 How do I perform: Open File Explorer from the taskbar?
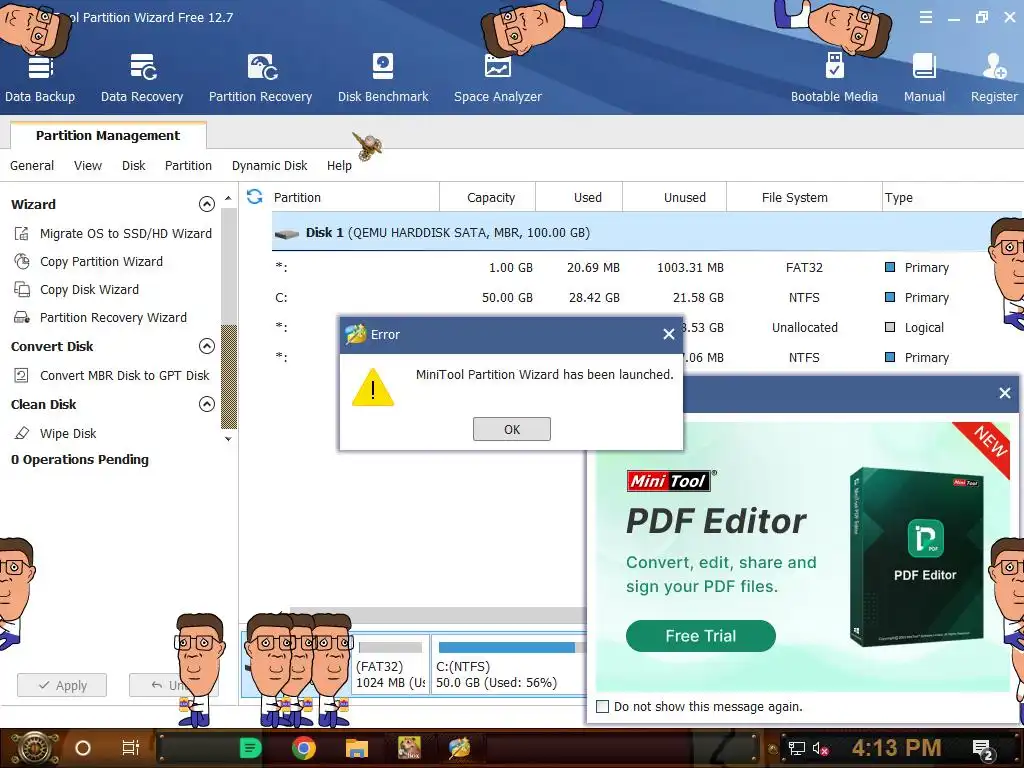(357, 748)
